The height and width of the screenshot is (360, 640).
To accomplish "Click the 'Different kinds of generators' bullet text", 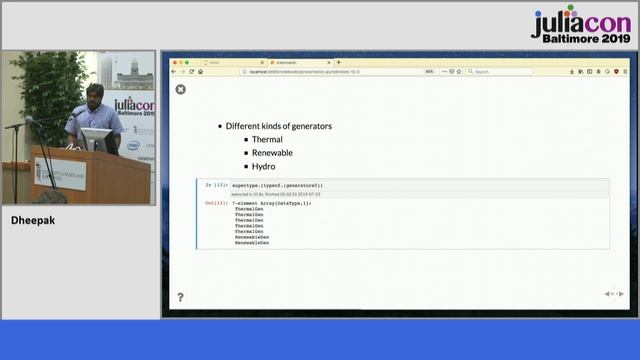I will (279, 126).
